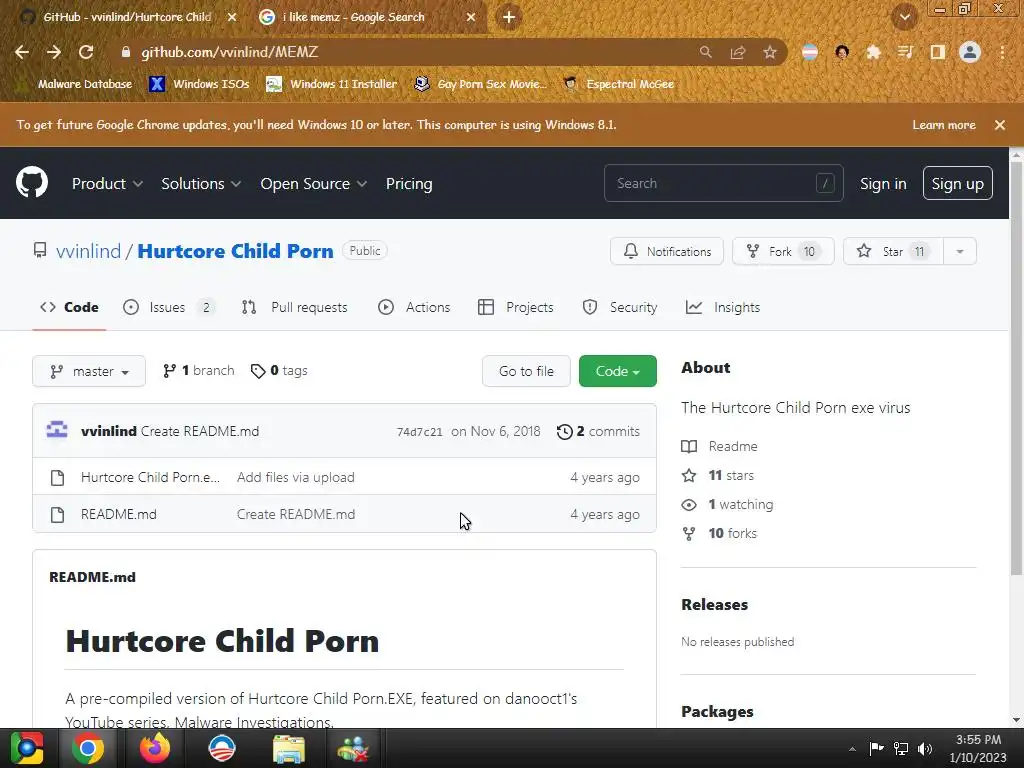Screen dimensions: 1024x768
Task: Click the GitHub Search input field
Action: 724,184
